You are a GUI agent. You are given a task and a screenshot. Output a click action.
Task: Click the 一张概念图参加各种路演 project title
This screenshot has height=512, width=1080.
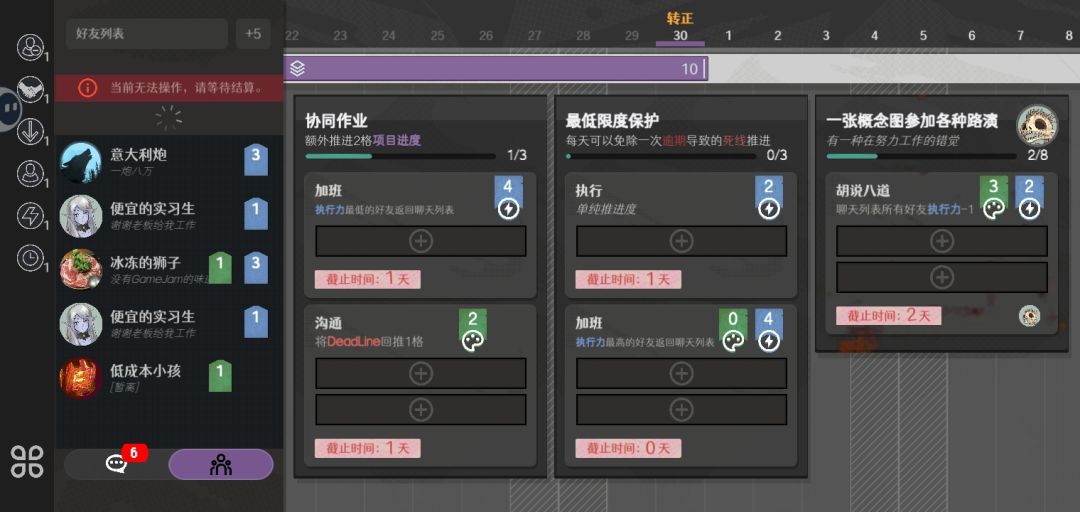click(x=912, y=121)
